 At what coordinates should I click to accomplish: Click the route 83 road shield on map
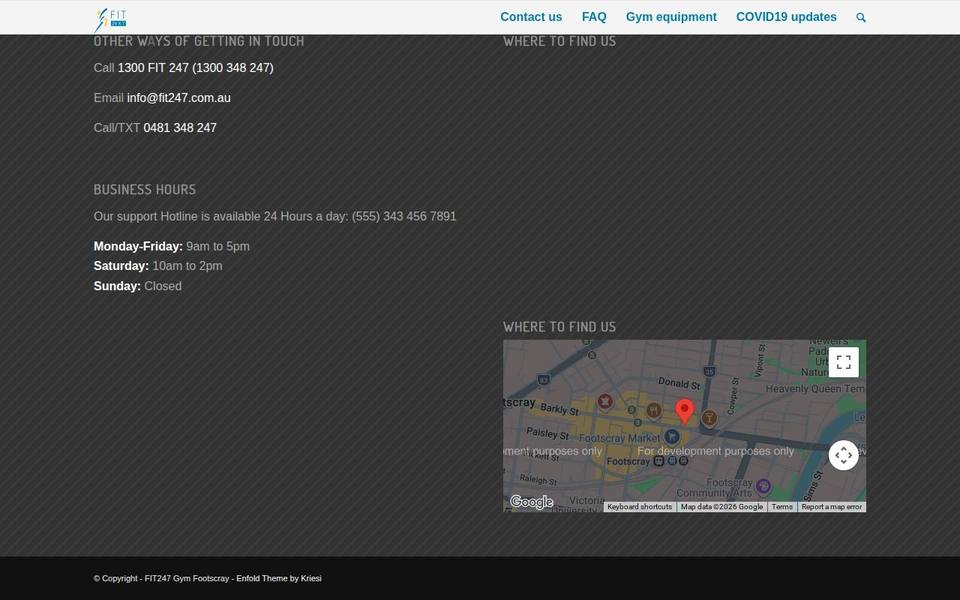coord(543,380)
